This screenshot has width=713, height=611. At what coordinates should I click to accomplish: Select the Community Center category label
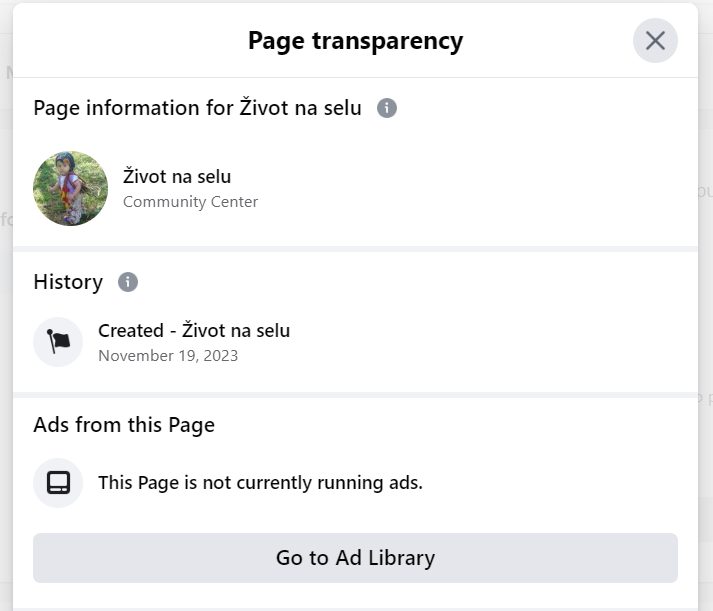coord(190,202)
